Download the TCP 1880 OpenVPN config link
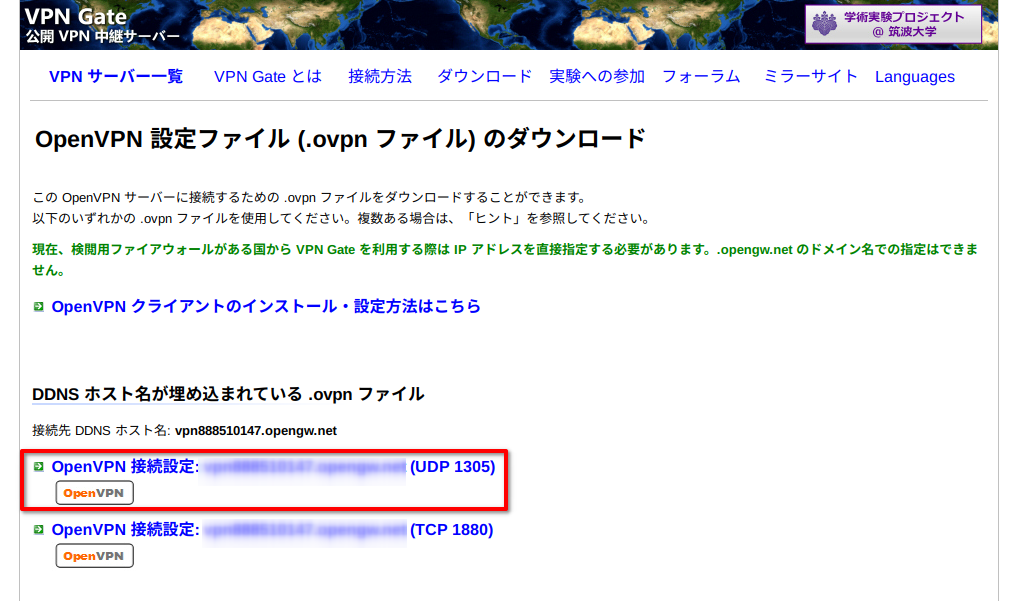The width and height of the screenshot is (1021, 601). 272,530
